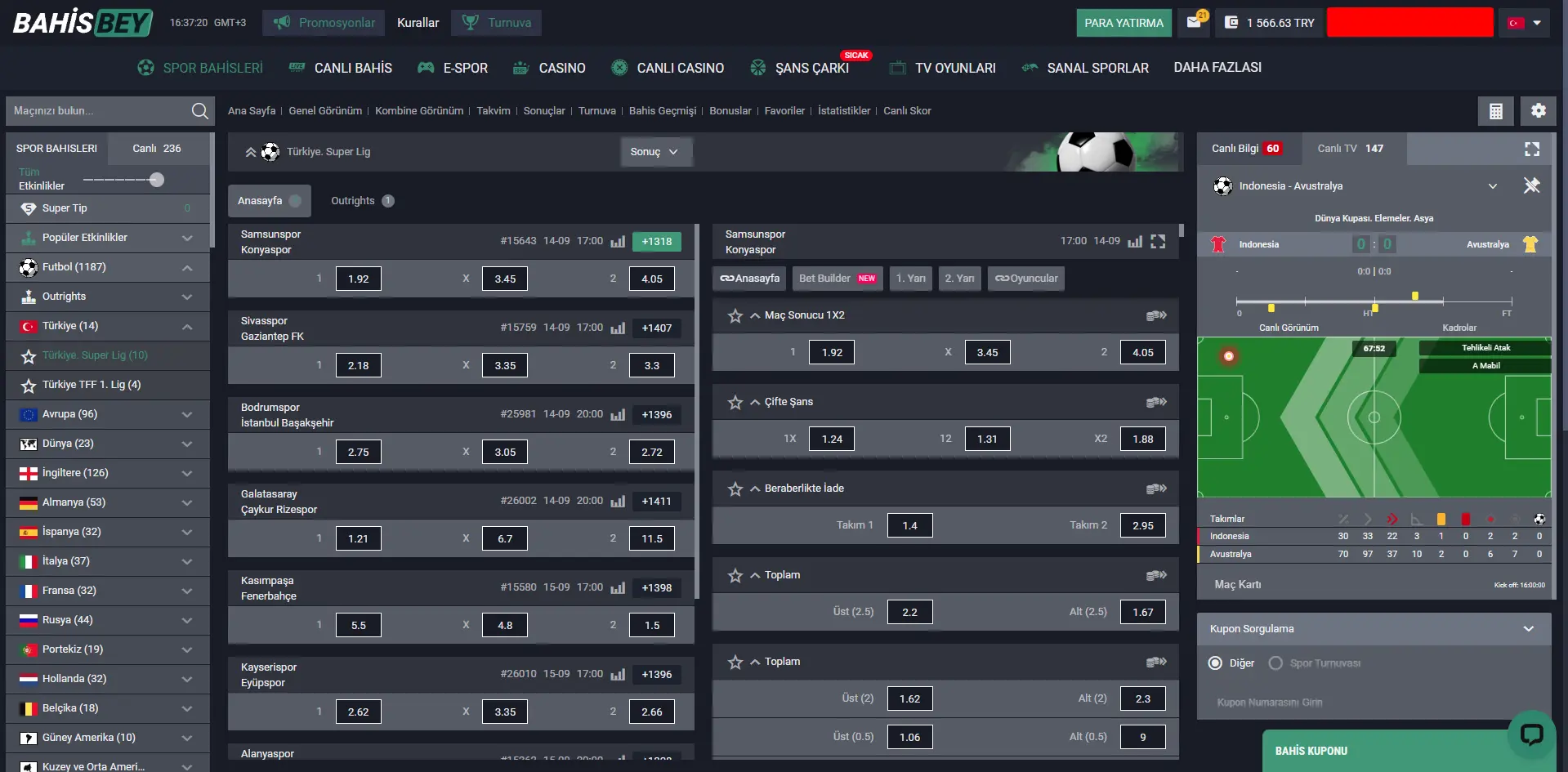This screenshot has width=1568, height=772.
Task: Open statistics icon for Sivasspor Gaziantep FK
Action: pyautogui.click(x=618, y=328)
